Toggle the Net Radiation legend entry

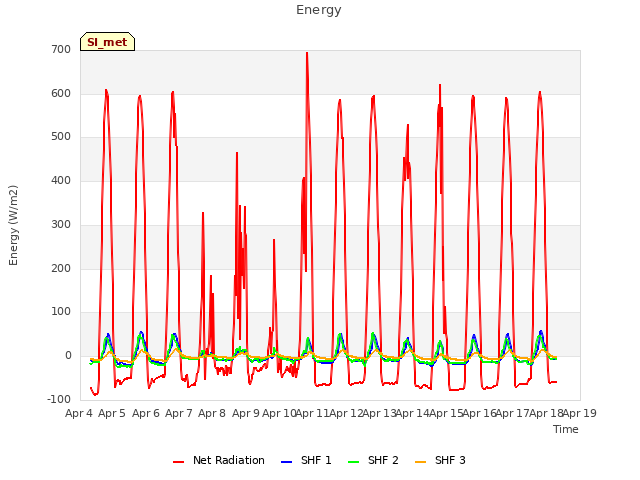[x=219, y=460]
